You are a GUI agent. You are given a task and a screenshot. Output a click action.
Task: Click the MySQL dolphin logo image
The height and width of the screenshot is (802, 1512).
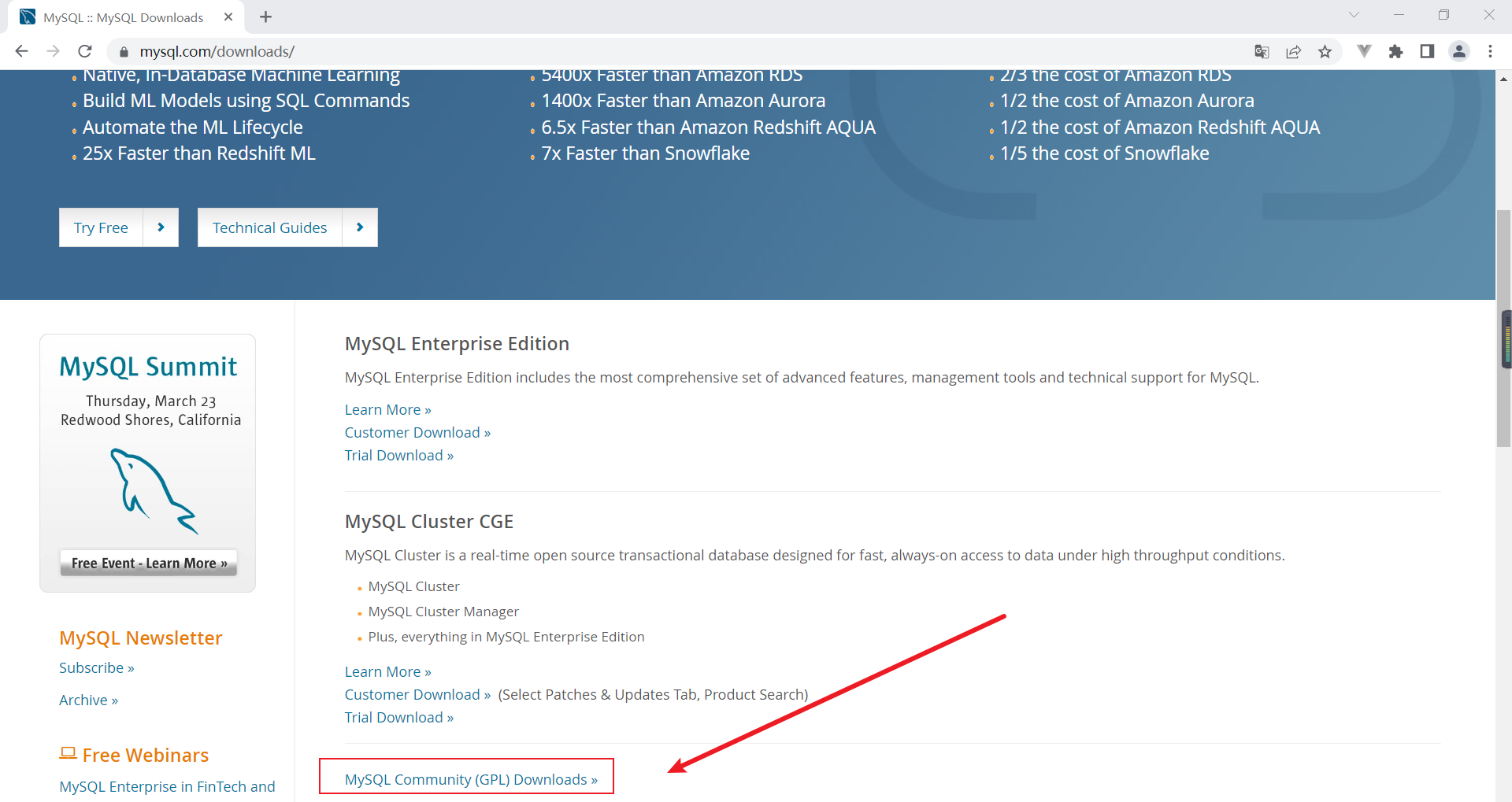click(154, 492)
